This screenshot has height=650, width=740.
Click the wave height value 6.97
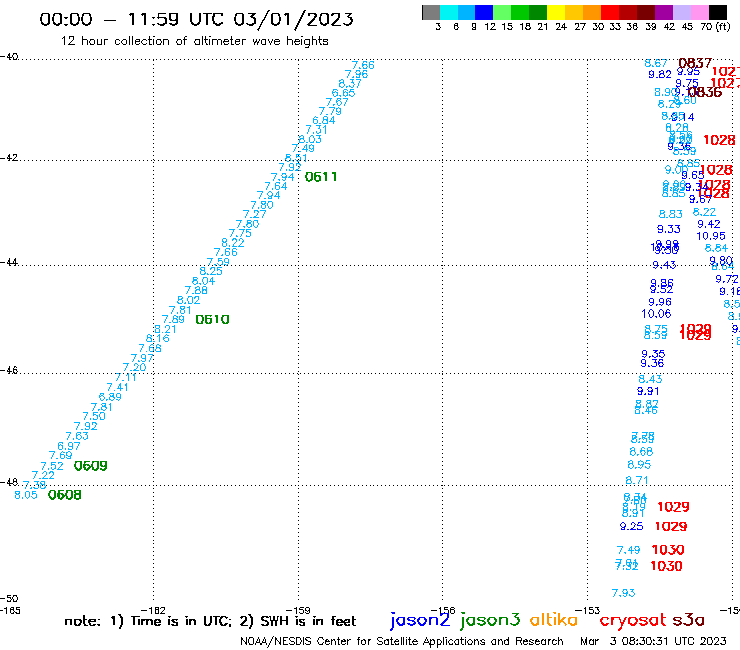pos(69,446)
